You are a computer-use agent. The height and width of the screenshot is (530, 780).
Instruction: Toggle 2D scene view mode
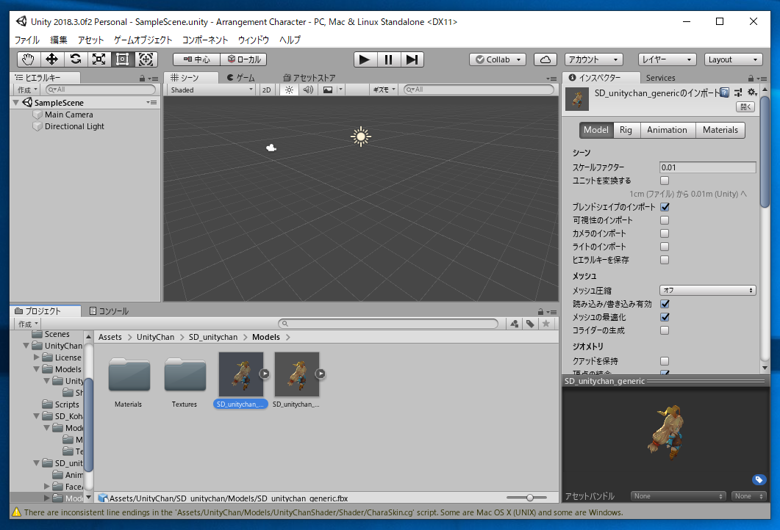(x=267, y=90)
